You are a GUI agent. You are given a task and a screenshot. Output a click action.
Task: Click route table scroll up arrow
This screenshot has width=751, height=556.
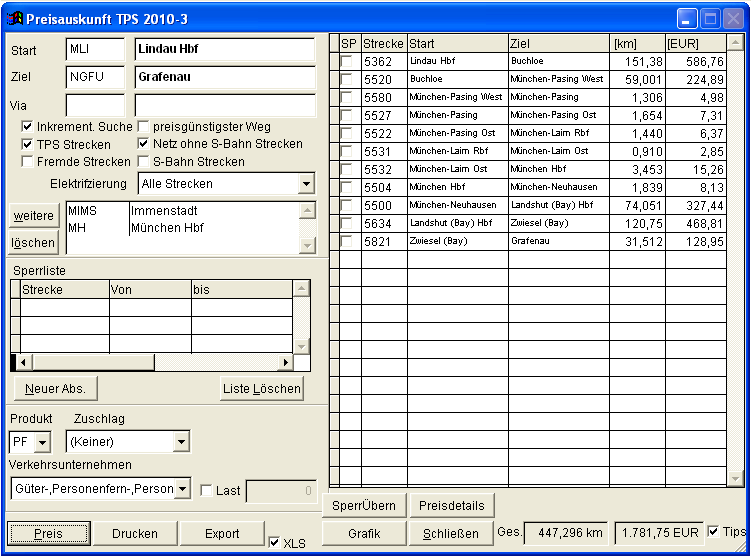(x=735, y=43)
